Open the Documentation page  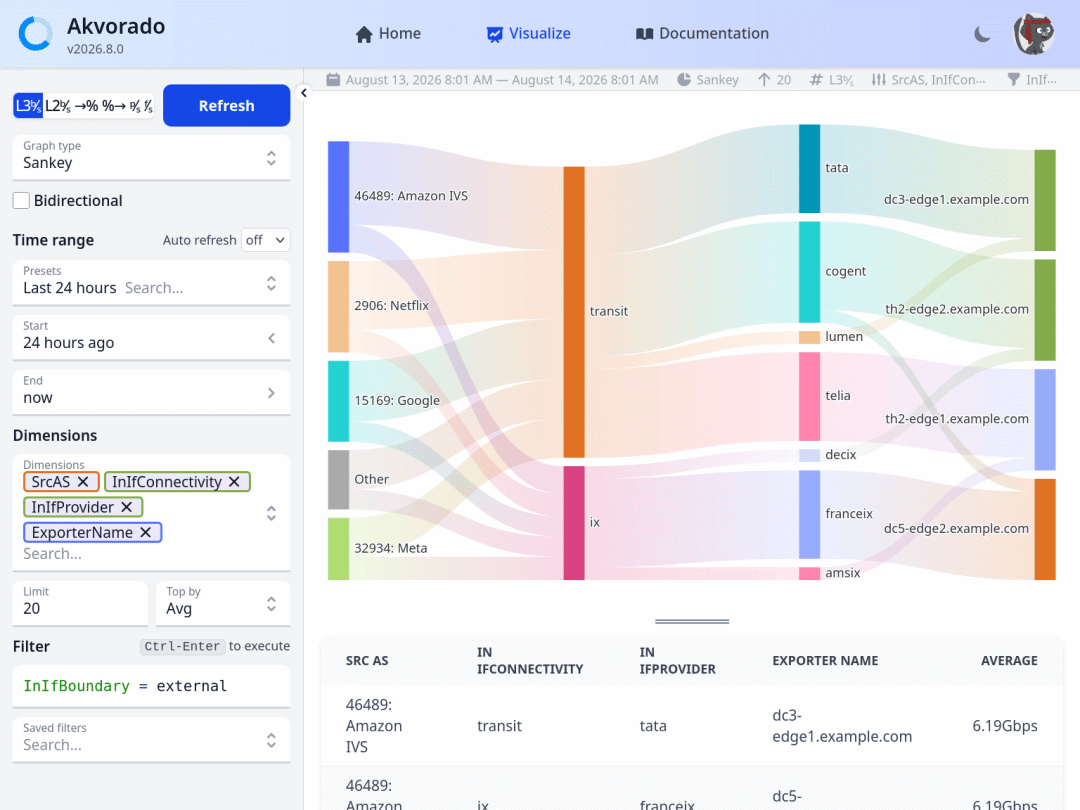click(x=702, y=34)
